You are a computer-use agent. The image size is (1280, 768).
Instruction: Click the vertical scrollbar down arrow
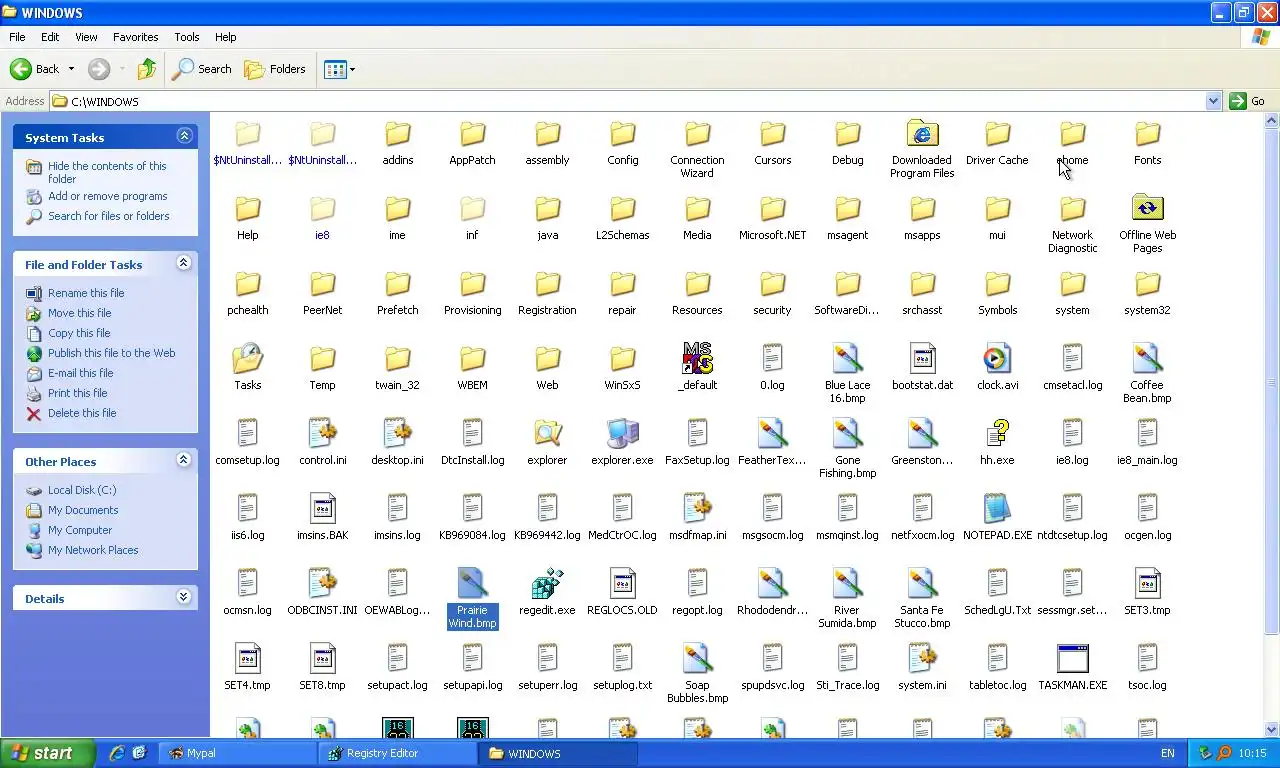pyautogui.click(x=1272, y=729)
